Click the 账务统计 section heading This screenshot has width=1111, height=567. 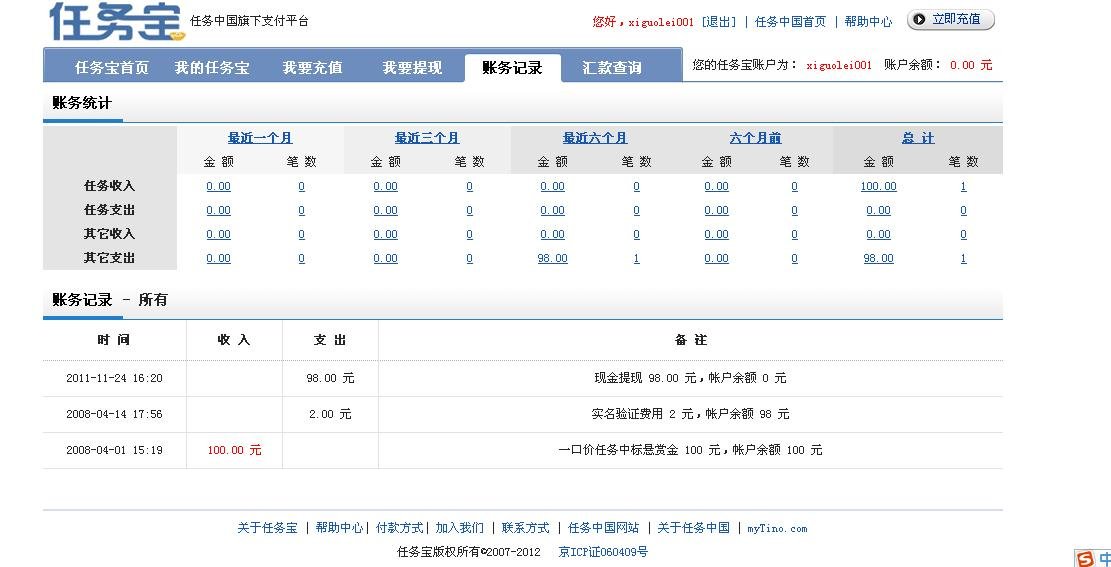82,103
